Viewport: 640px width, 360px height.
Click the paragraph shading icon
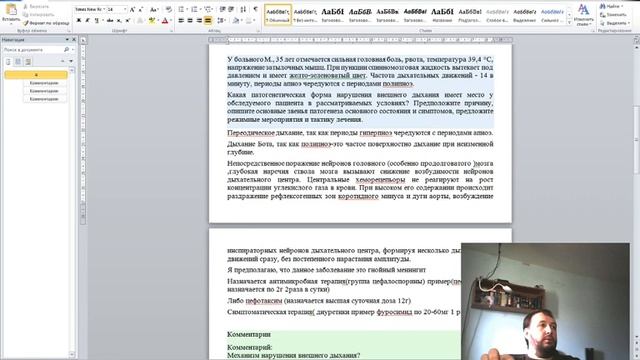click(236, 20)
